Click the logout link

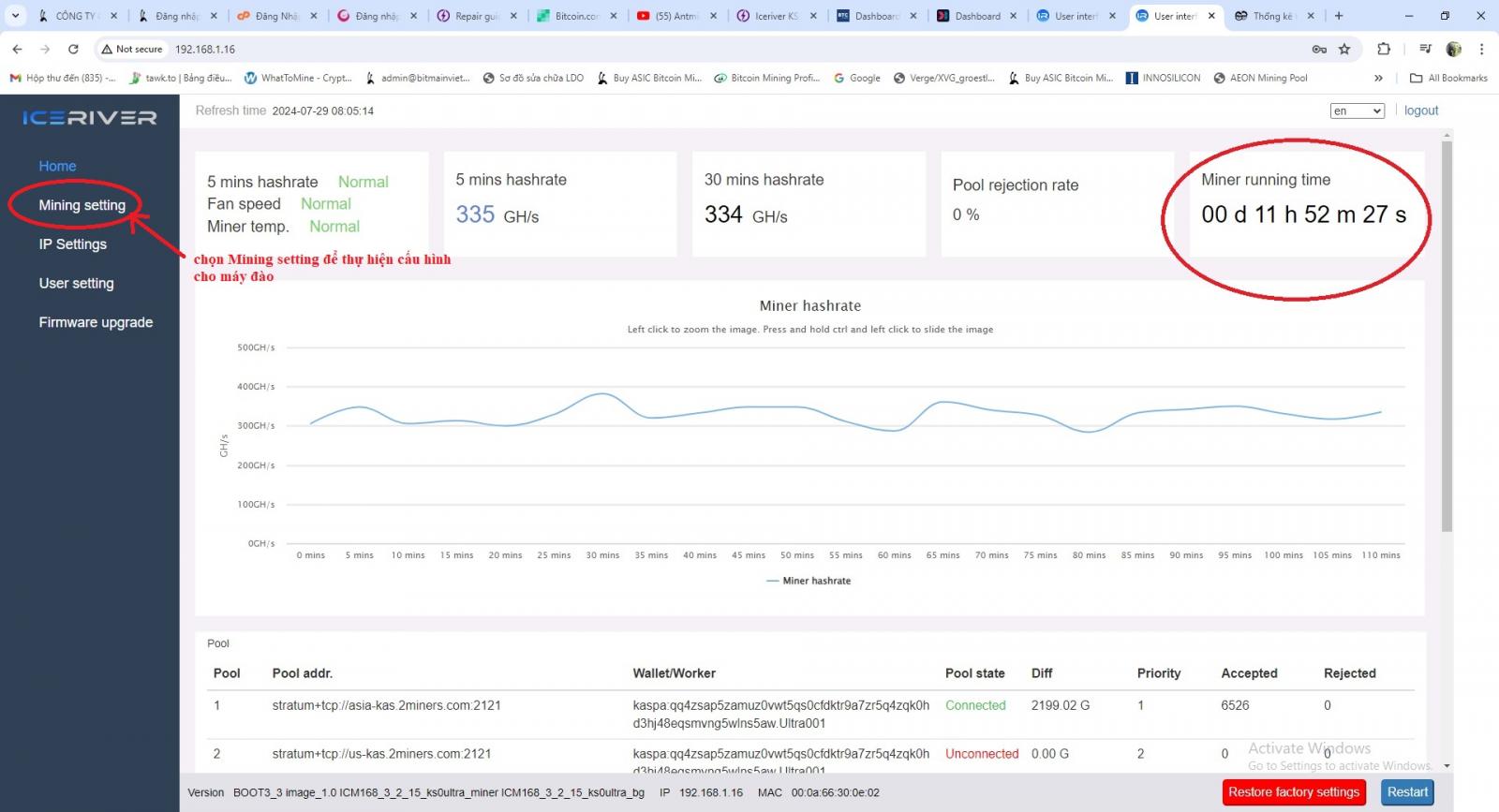click(x=1421, y=111)
